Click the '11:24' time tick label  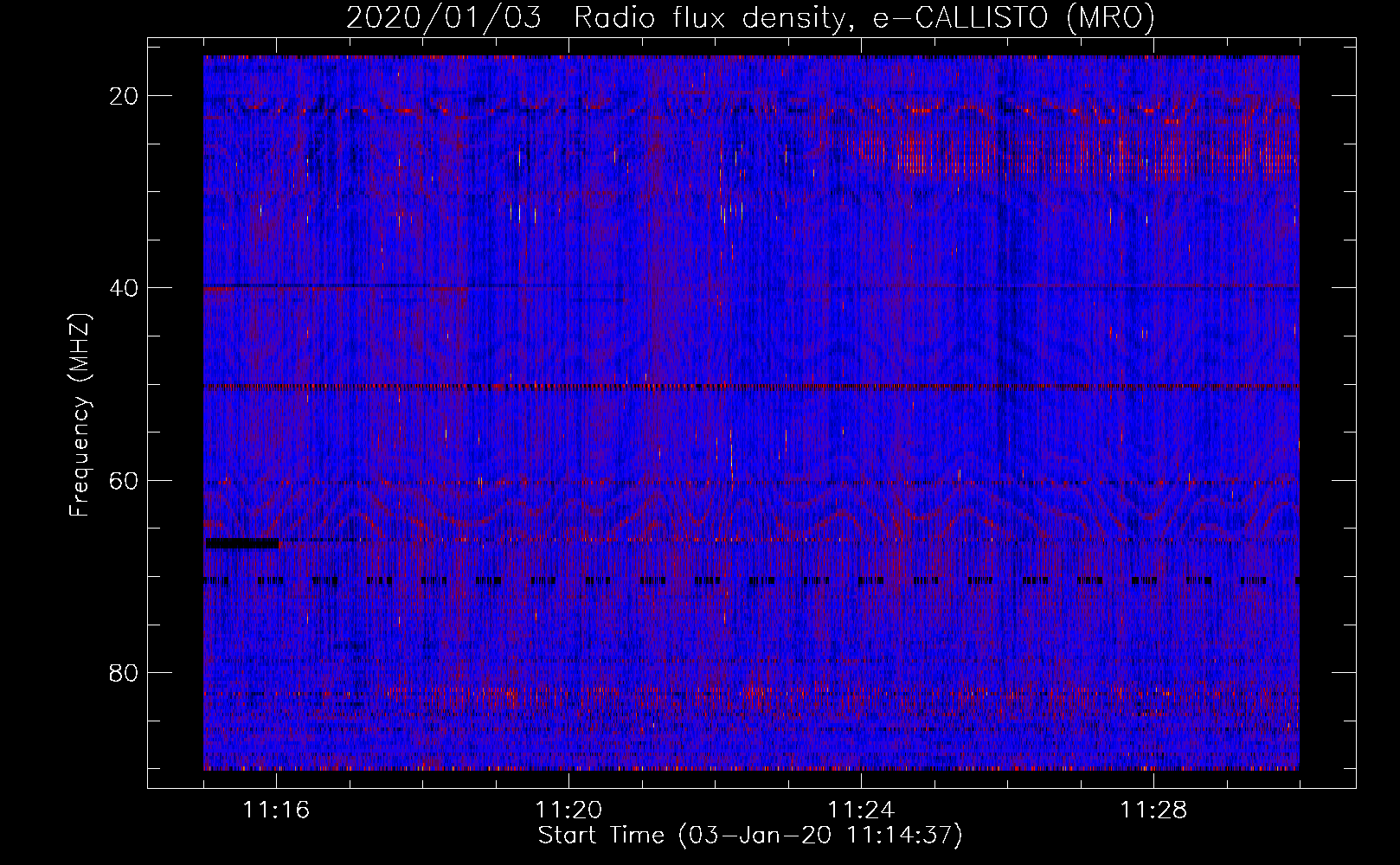click(862, 811)
